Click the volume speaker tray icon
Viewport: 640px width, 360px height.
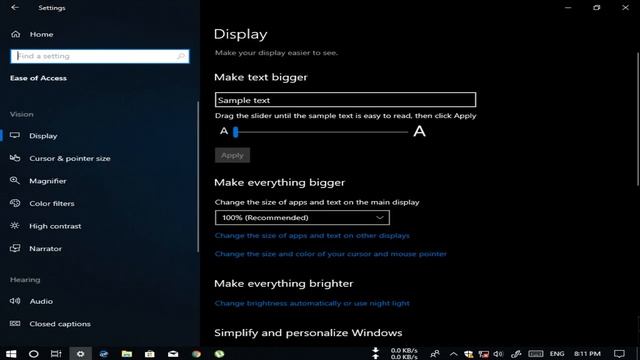click(x=498, y=354)
